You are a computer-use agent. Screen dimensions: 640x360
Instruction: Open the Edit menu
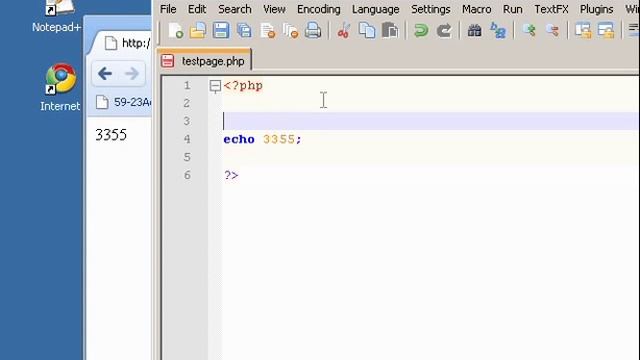coord(197,9)
